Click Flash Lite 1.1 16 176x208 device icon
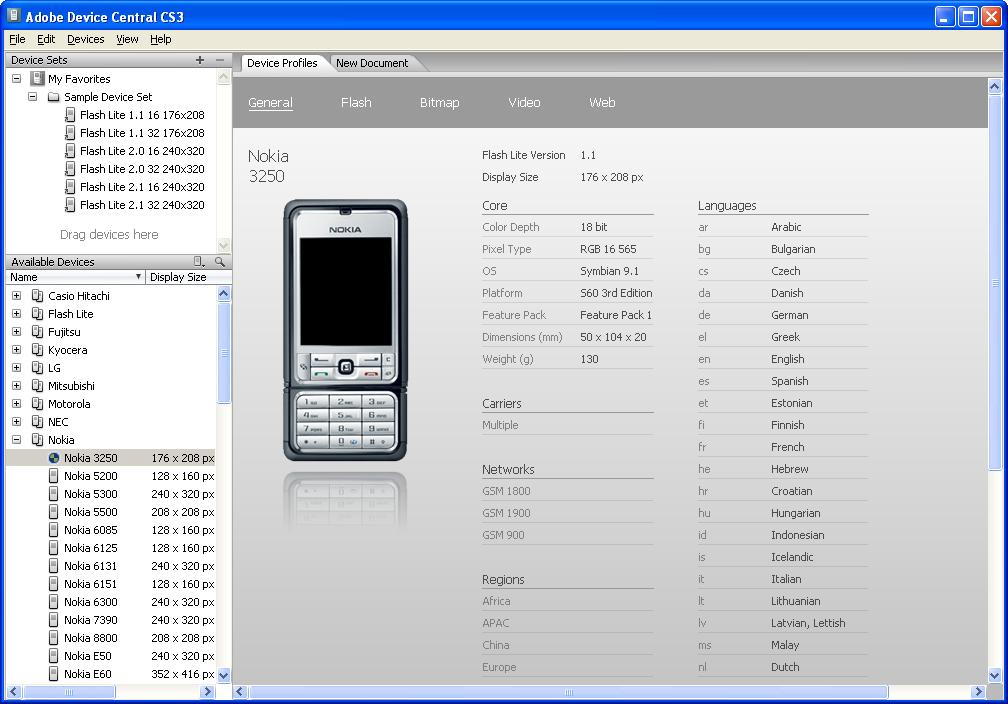Screen dimensions: 1008x704 point(70,115)
